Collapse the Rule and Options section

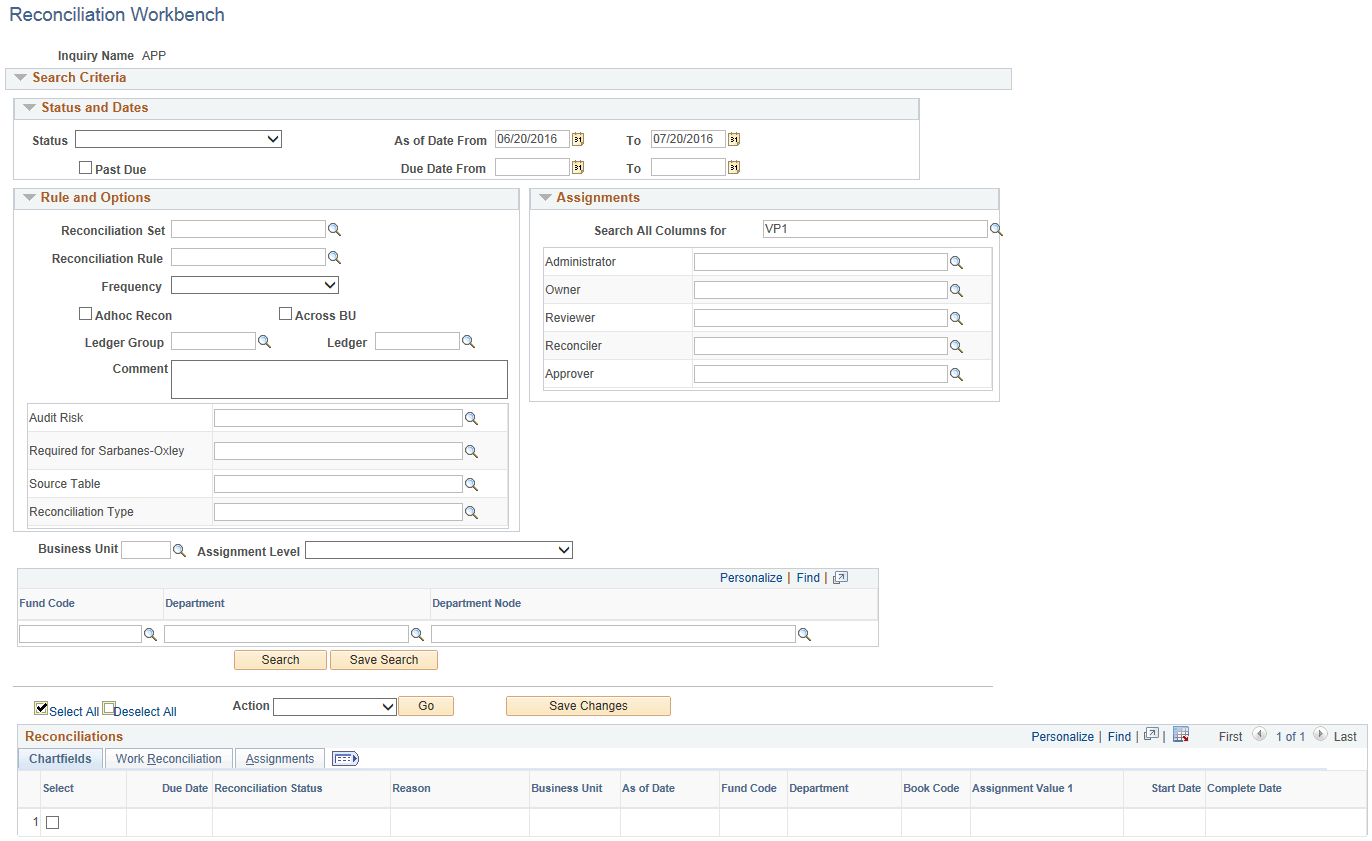pos(29,197)
